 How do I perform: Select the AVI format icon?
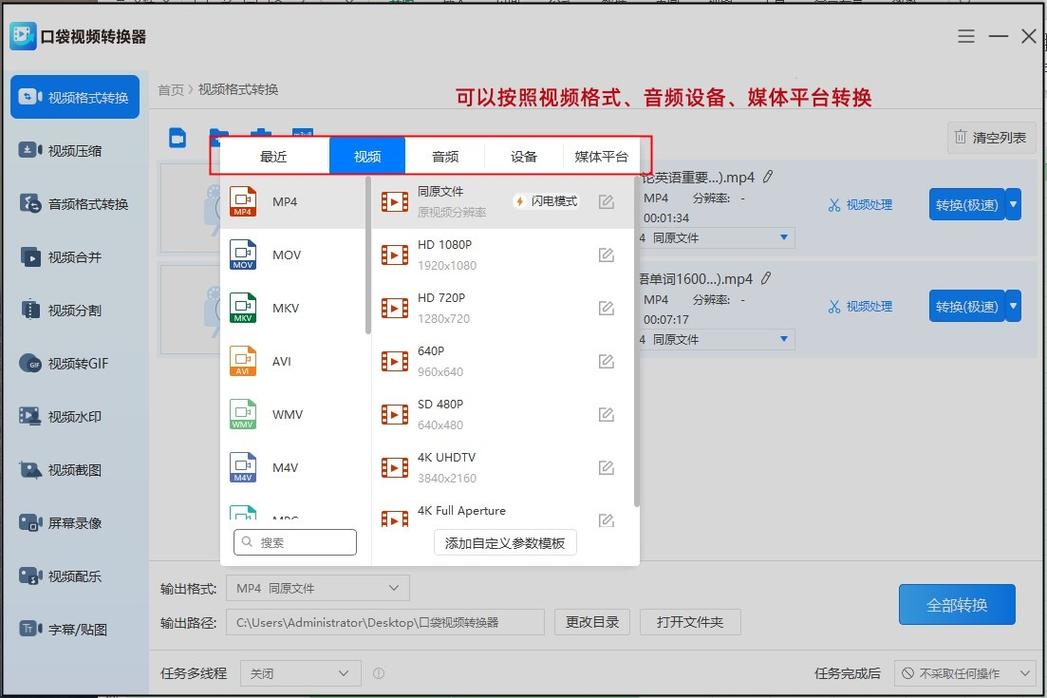tap(243, 361)
